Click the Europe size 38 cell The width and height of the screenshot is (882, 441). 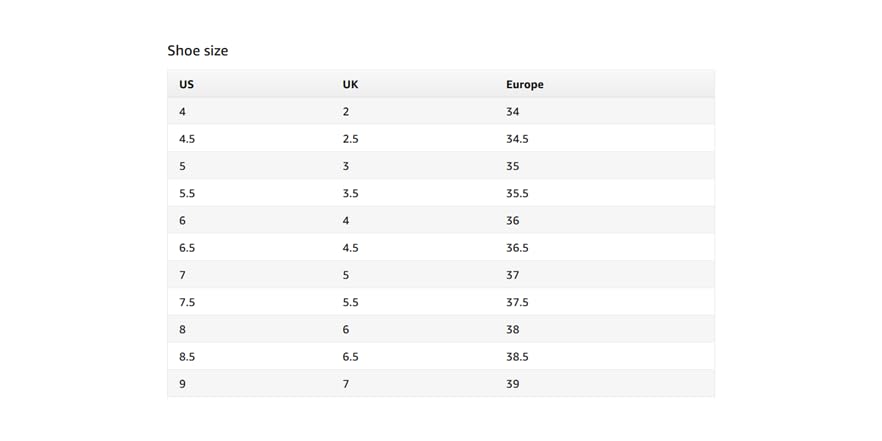tap(513, 329)
